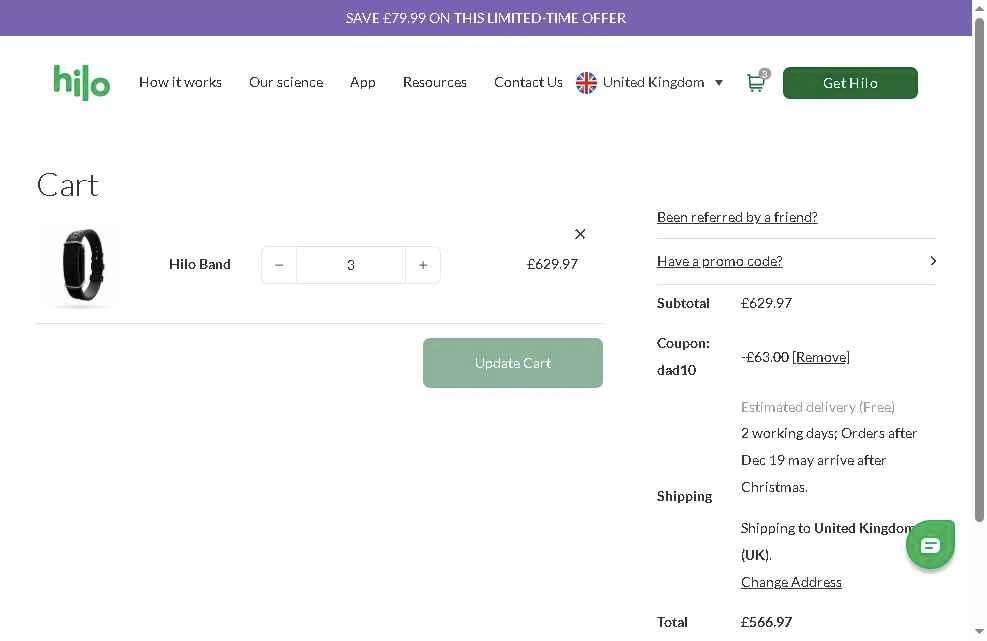
Task: Click the UK flag icon
Action: 586,82
